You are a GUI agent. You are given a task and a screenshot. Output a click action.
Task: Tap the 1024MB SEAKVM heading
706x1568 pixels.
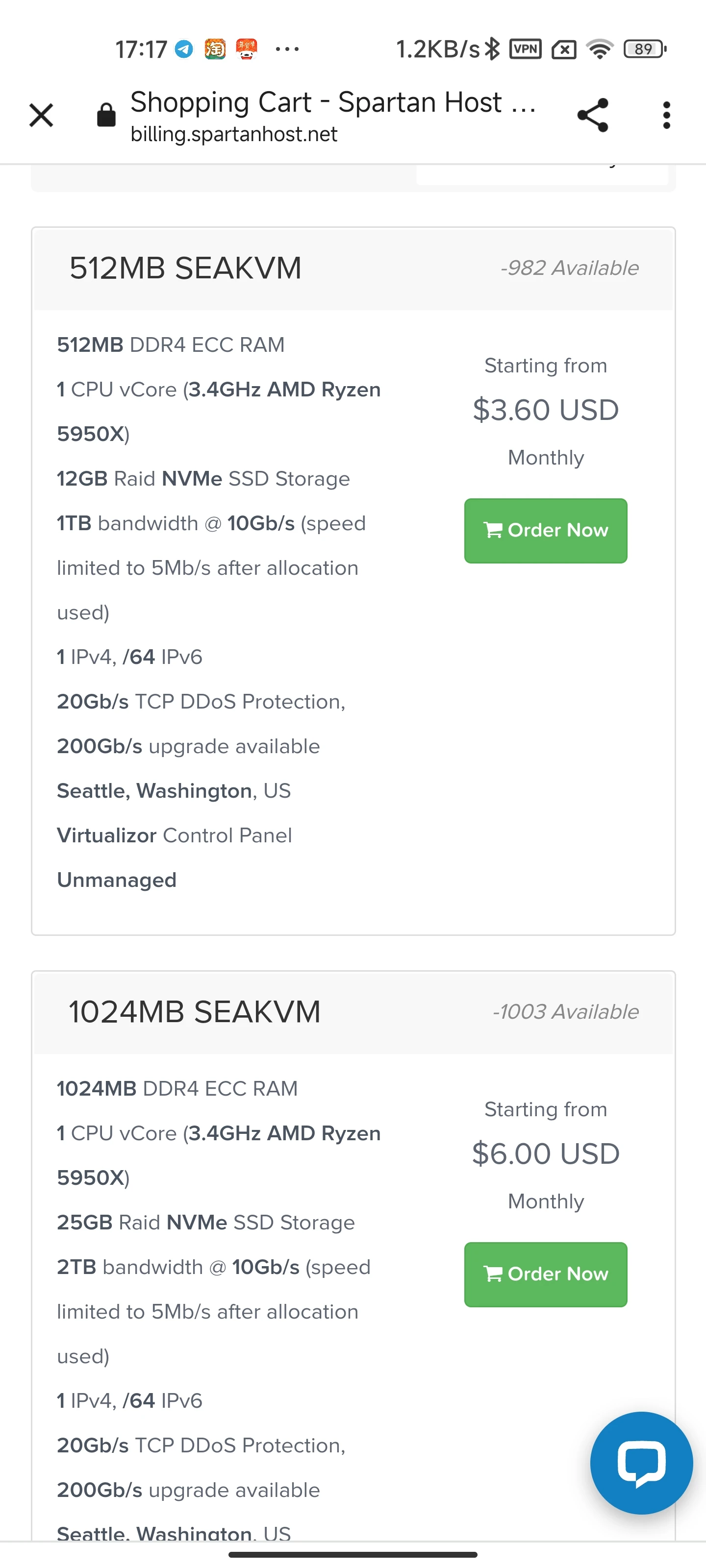click(x=194, y=1012)
